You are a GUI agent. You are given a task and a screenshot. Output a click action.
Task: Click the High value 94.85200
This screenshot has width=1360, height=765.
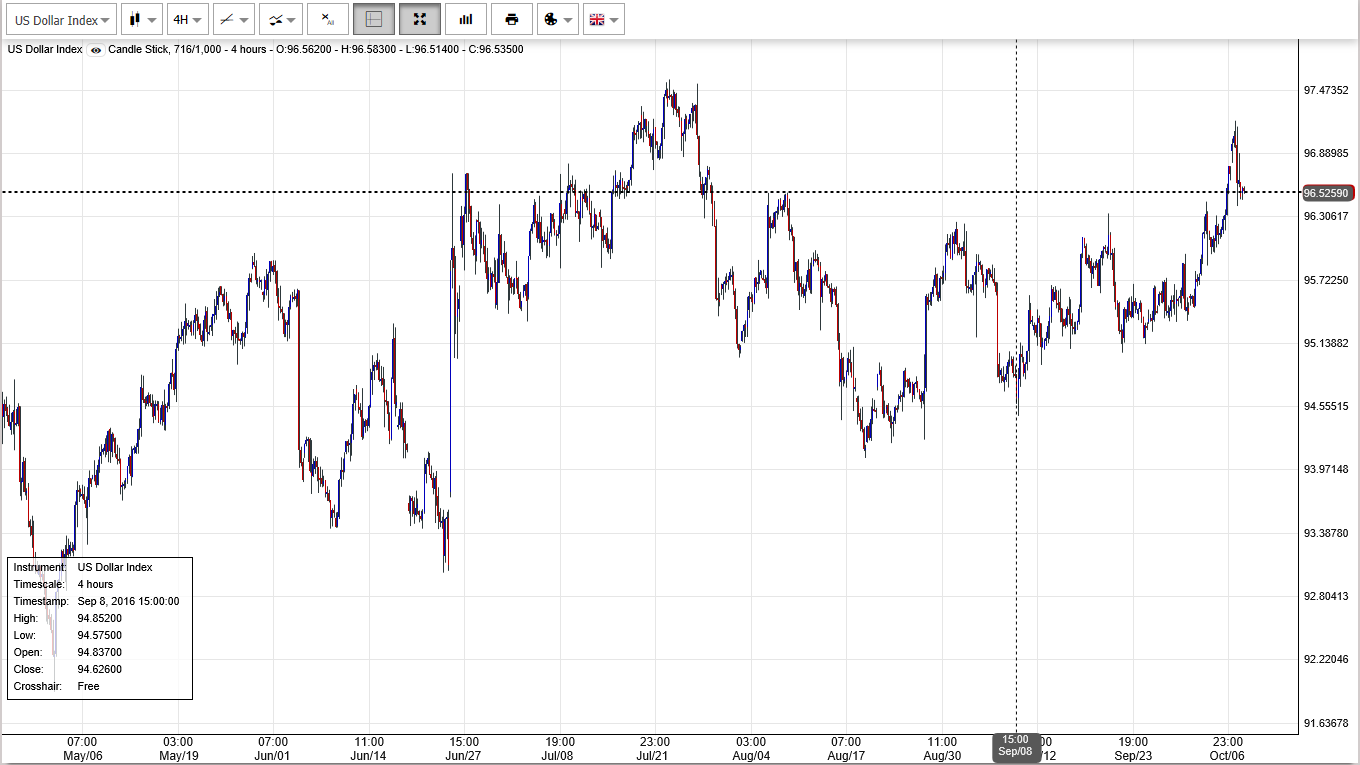pos(100,618)
